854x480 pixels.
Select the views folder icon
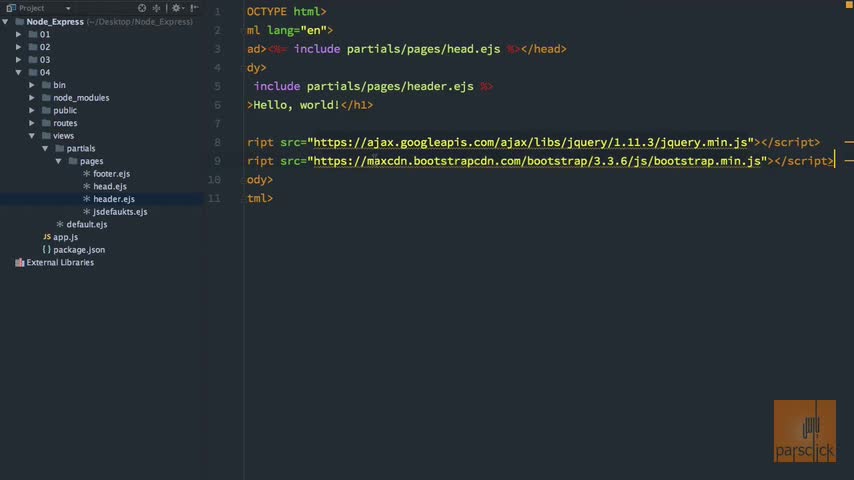[46, 136]
